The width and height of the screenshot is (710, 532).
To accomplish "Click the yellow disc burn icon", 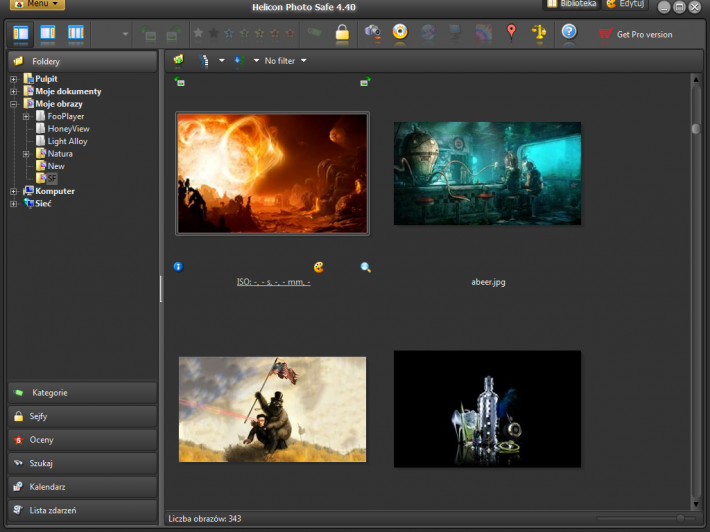I will (400, 32).
